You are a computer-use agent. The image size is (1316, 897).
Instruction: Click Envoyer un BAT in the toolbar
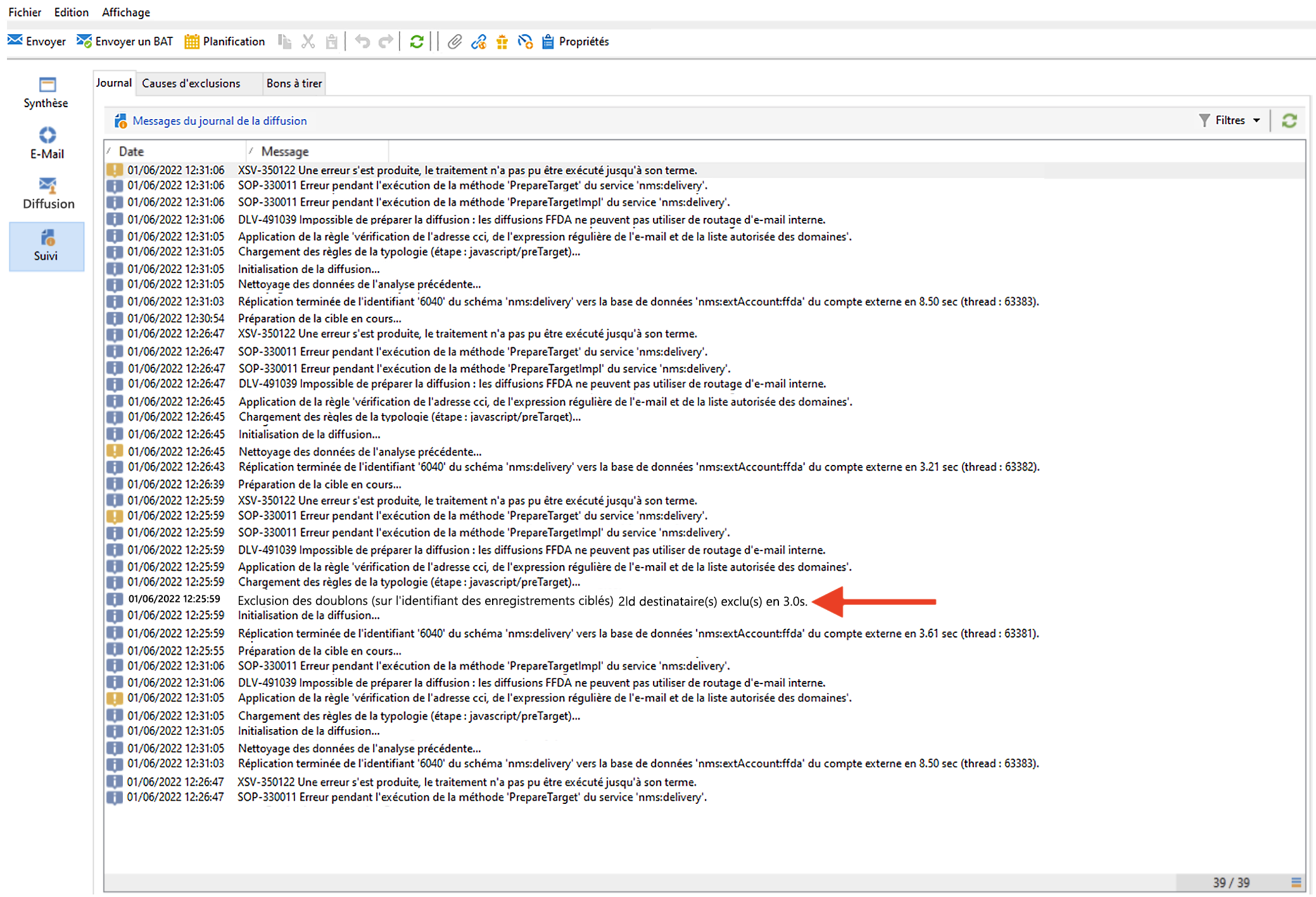(x=125, y=42)
